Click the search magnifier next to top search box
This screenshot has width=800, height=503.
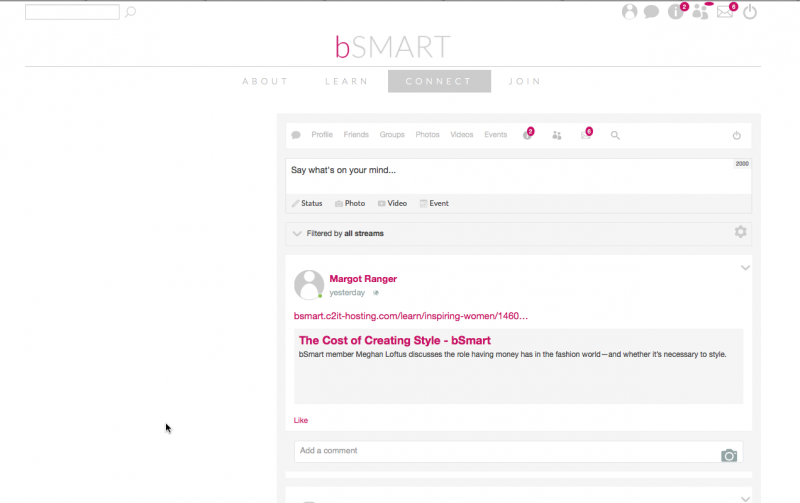131,12
